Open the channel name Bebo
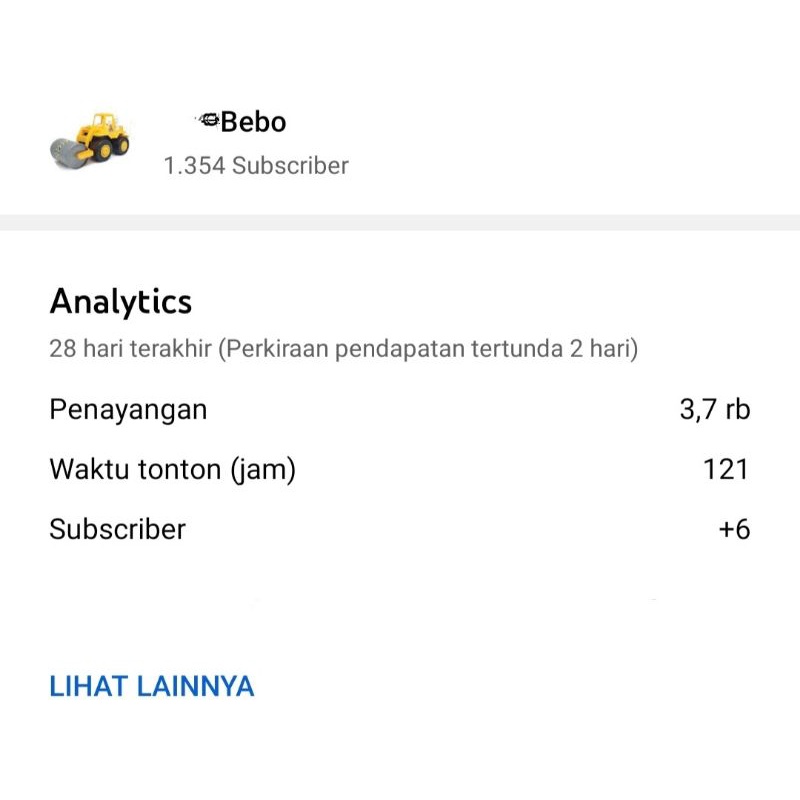Image resolution: width=800 pixels, height=800 pixels. point(250,121)
